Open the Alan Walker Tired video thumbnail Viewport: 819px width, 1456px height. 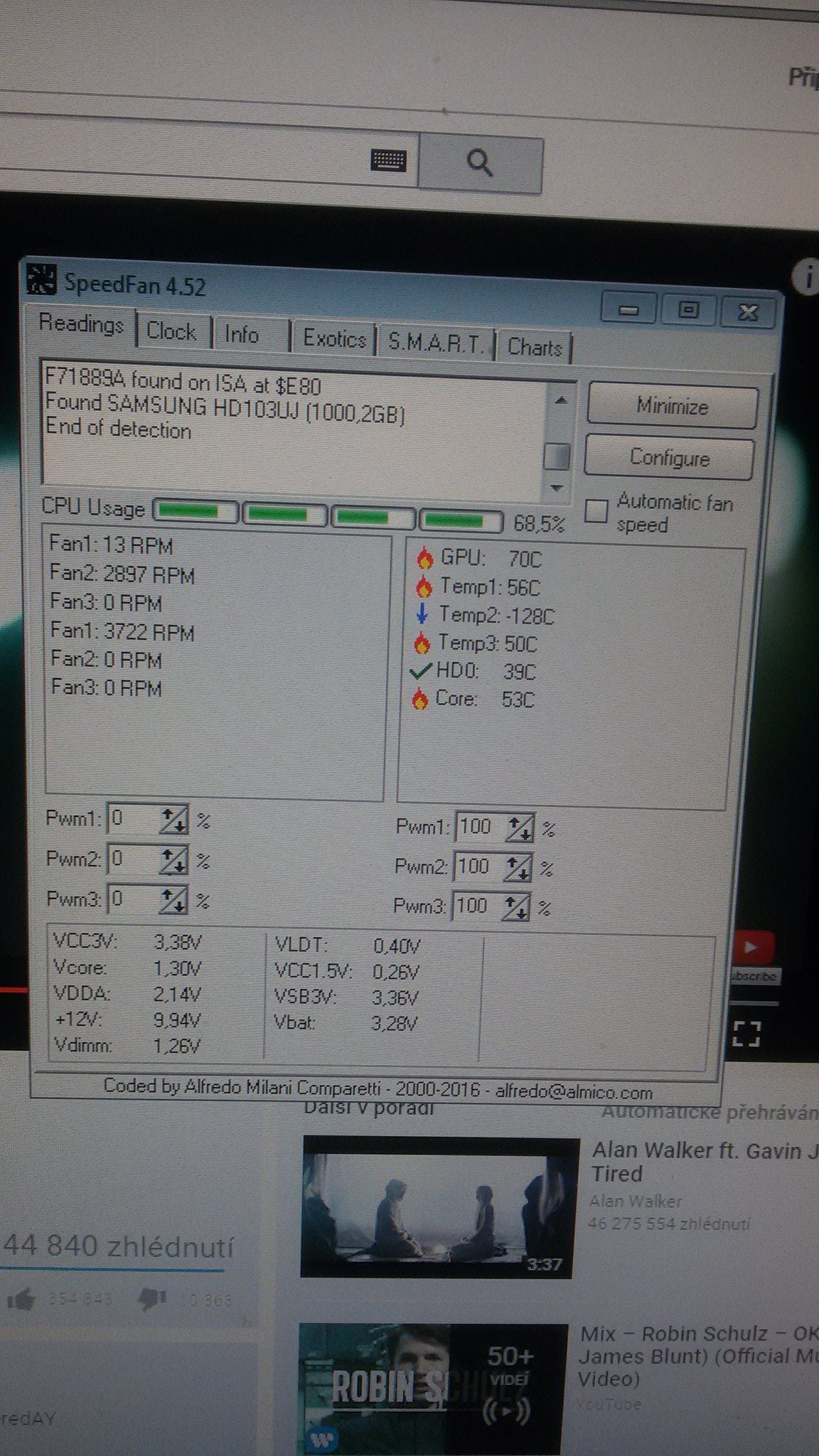tap(439, 1207)
